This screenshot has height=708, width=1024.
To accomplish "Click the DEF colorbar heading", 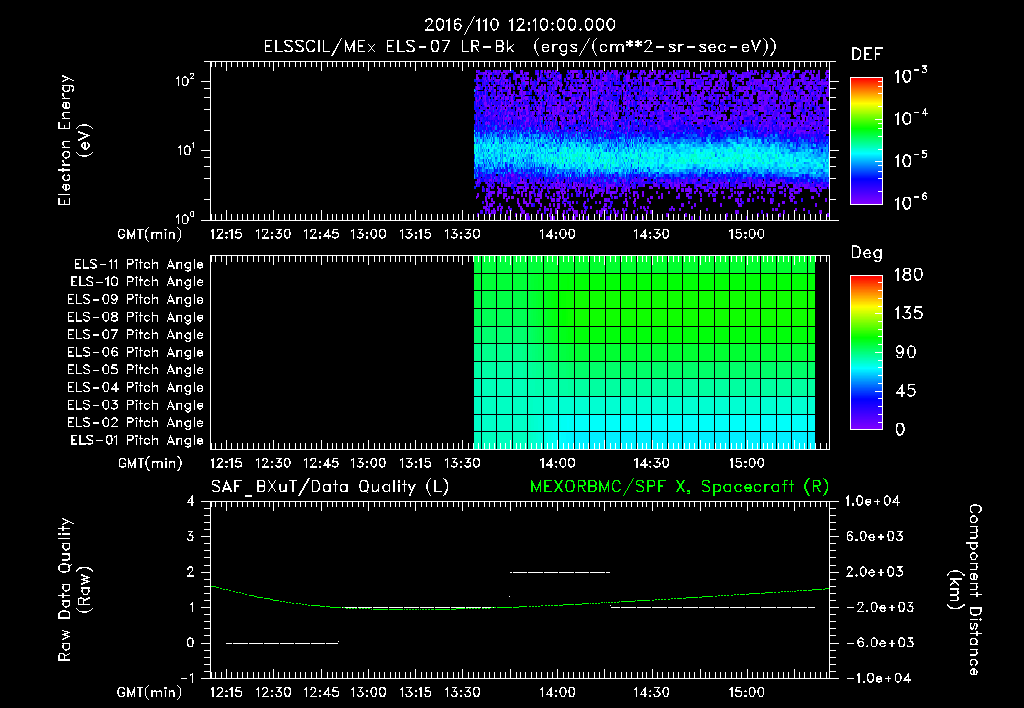I will pyautogui.click(x=866, y=55).
